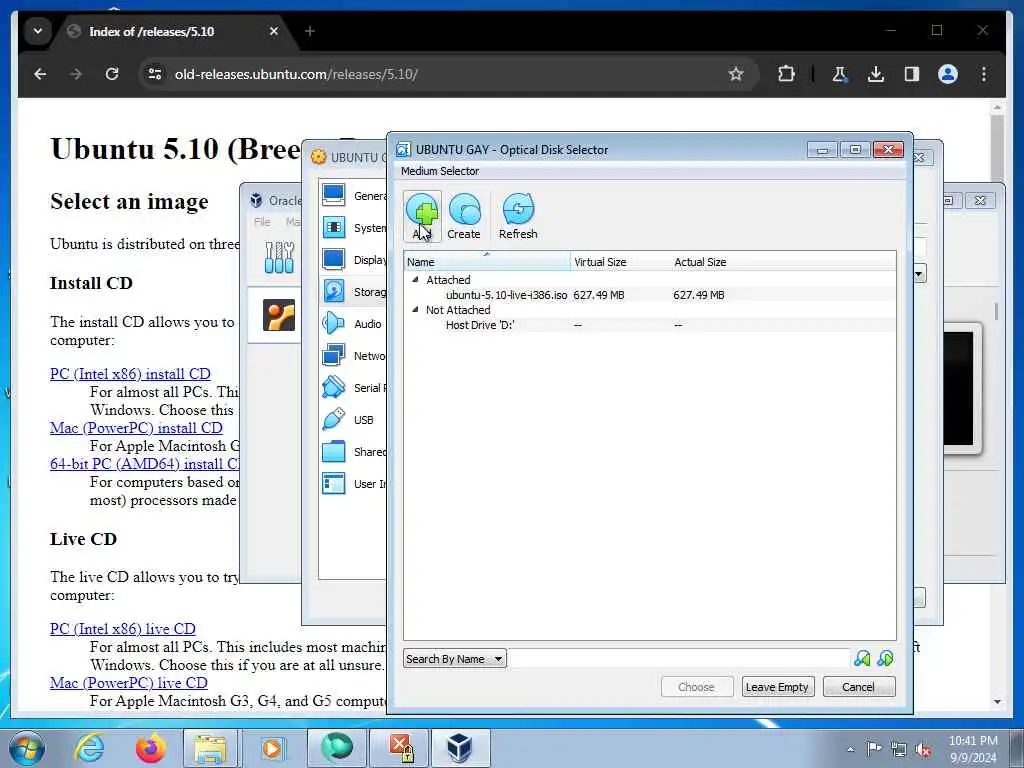This screenshot has height=768, width=1024.
Task: View site information icon in address bar
Action: coord(155,74)
